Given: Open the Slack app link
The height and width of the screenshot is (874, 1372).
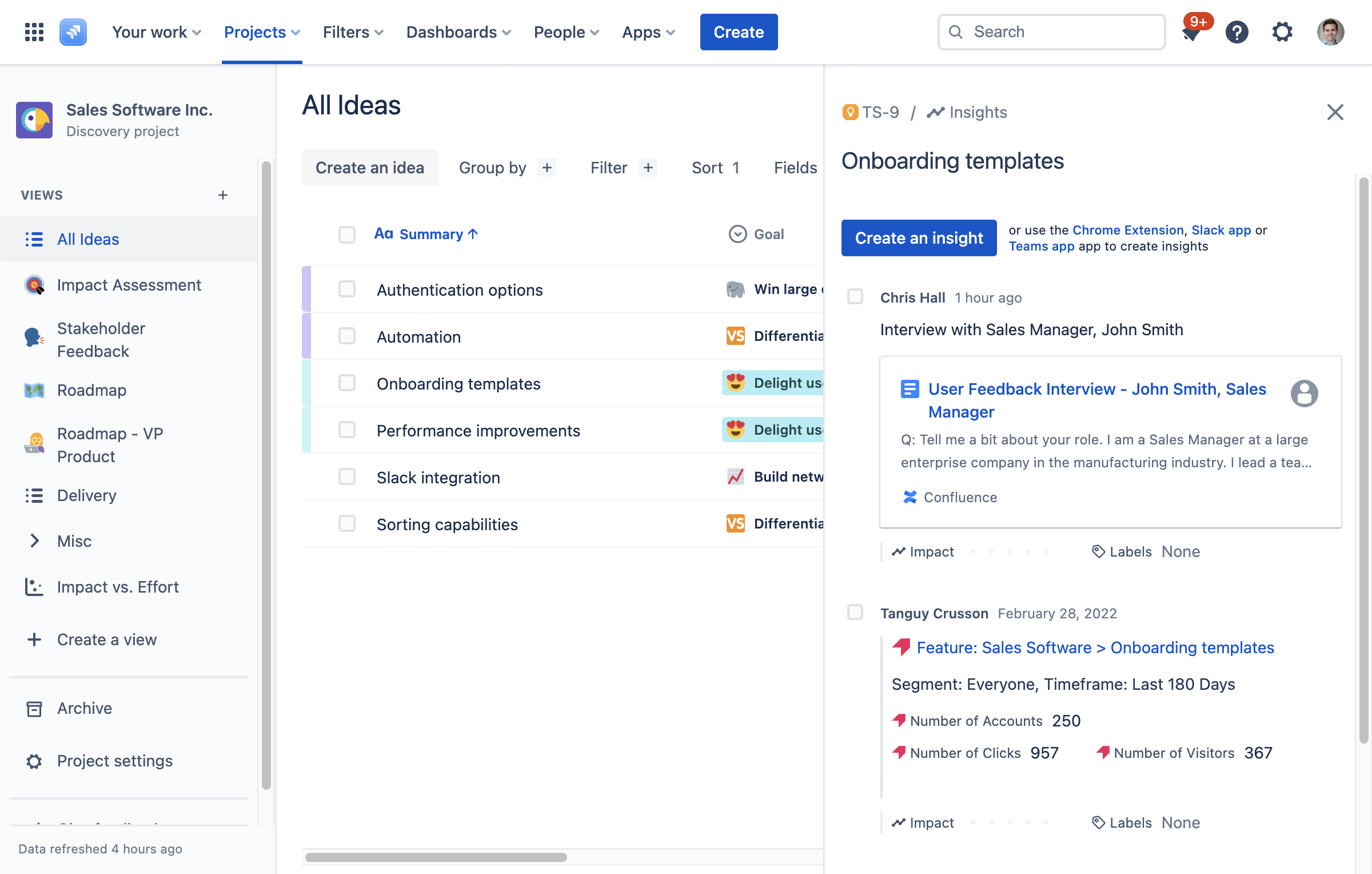Looking at the screenshot, I should coord(1221,230).
